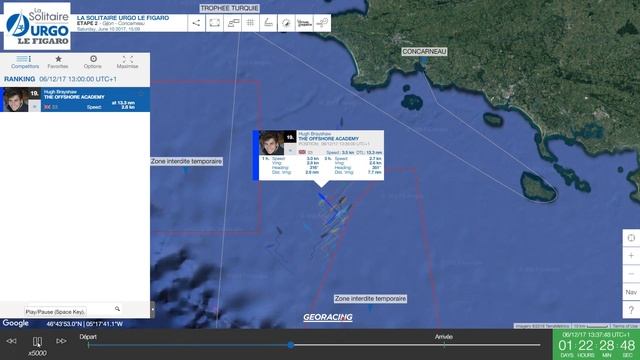The height and width of the screenshot is (360, 640).
Task: Toggle boat labels icon in top toolbar
Action: coord(233,23)
